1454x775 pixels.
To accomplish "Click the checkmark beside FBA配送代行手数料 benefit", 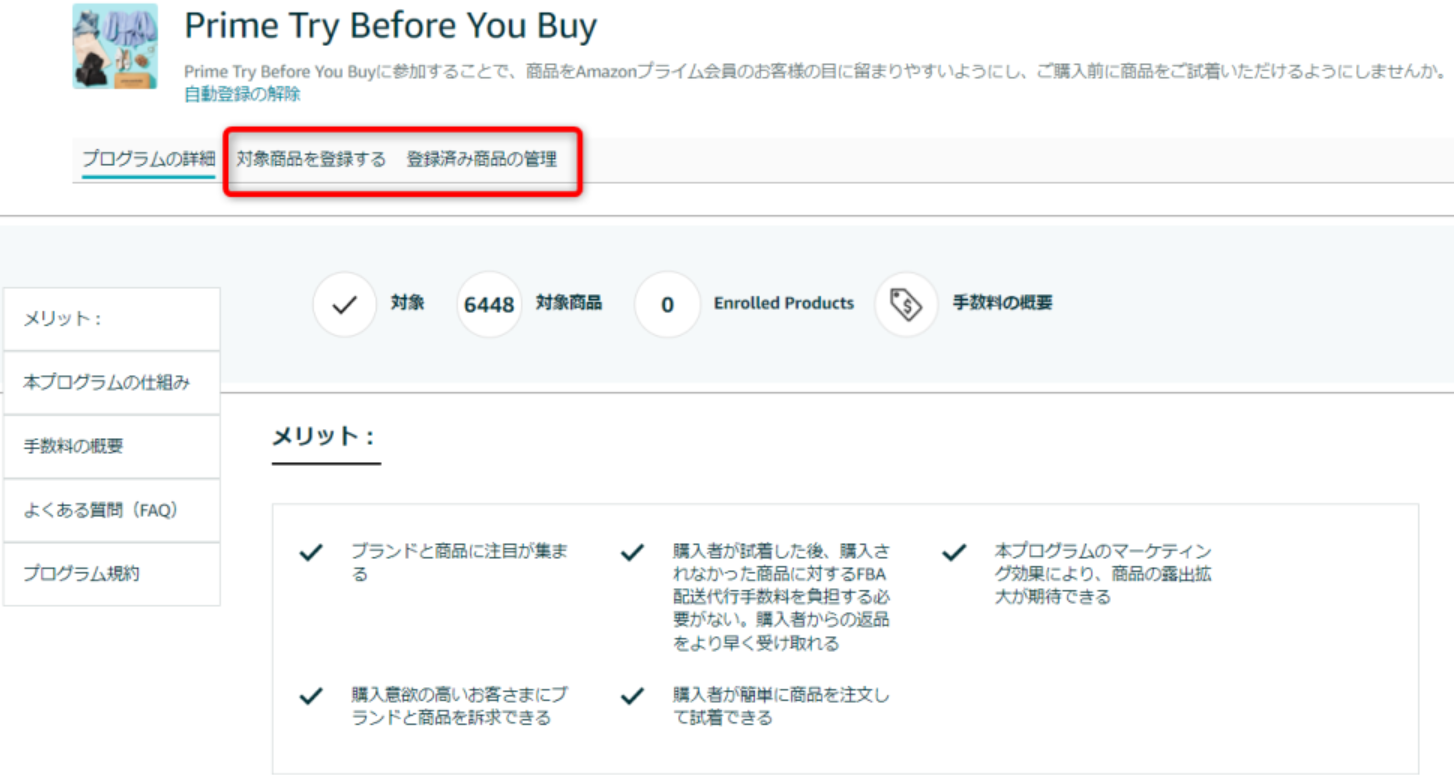I will click(x=632, y=552).
